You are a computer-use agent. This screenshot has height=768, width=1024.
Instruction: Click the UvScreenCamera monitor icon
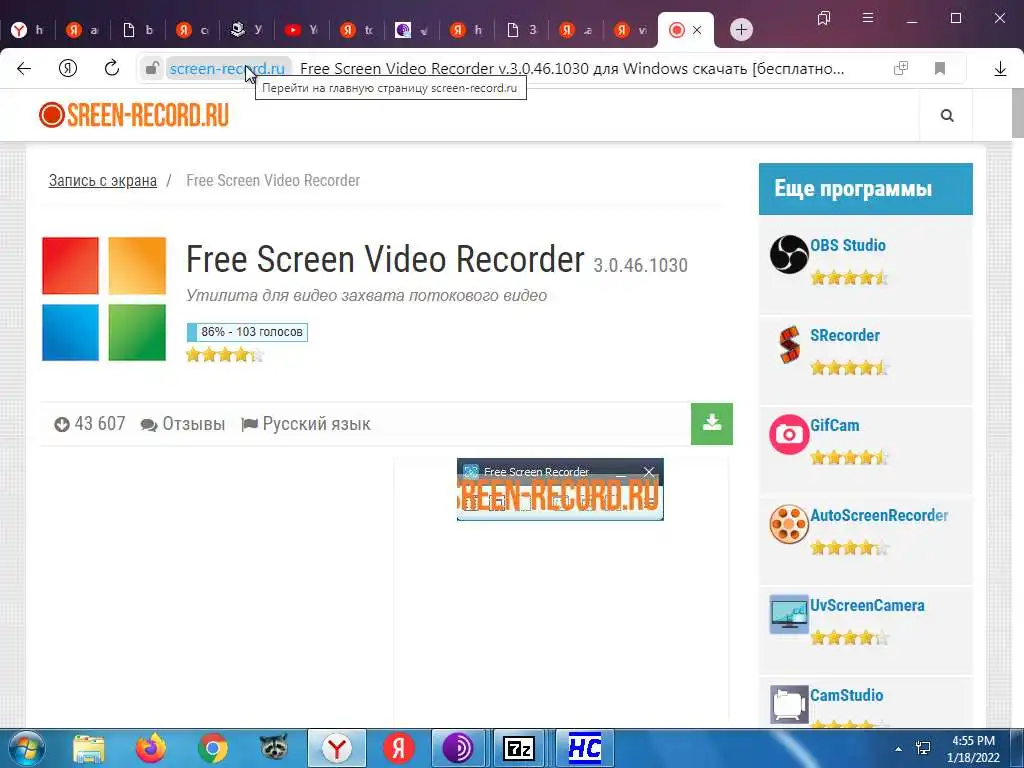click(x=789, y=614)
